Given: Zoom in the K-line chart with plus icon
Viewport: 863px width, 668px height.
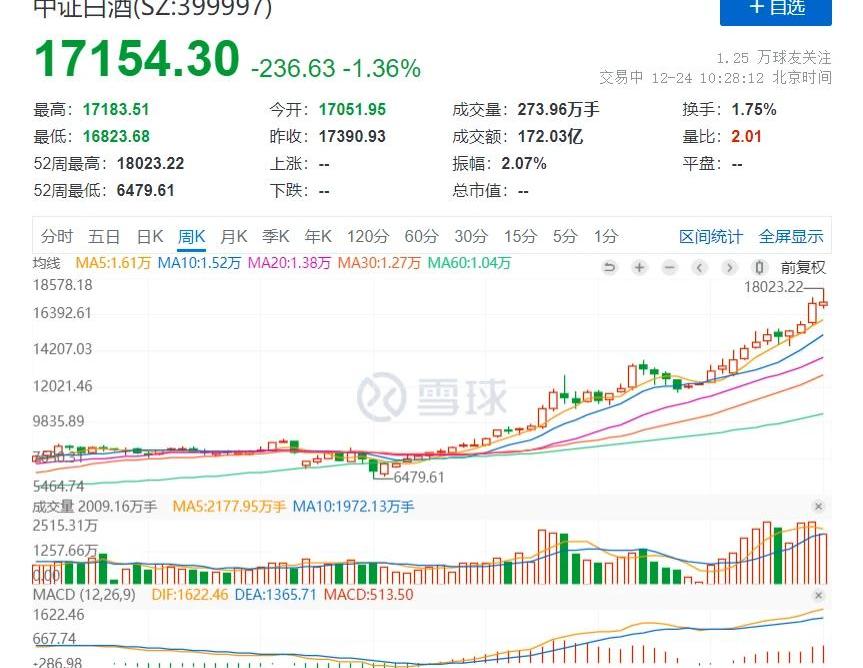Looking at the screenshot, I should tap(640, 267).
